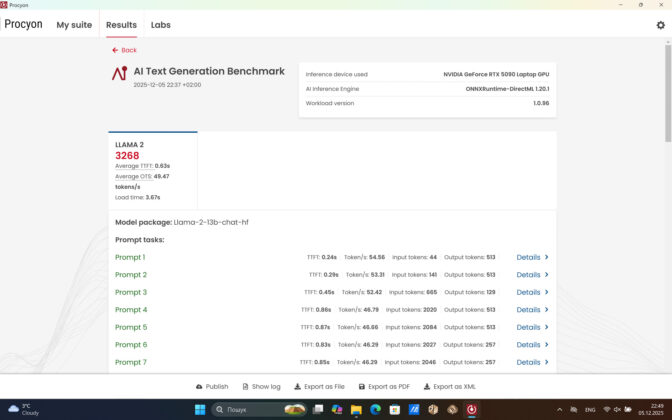672x420 pixels.
Task: Click the Average TTFT label
Action: (134, 166)
